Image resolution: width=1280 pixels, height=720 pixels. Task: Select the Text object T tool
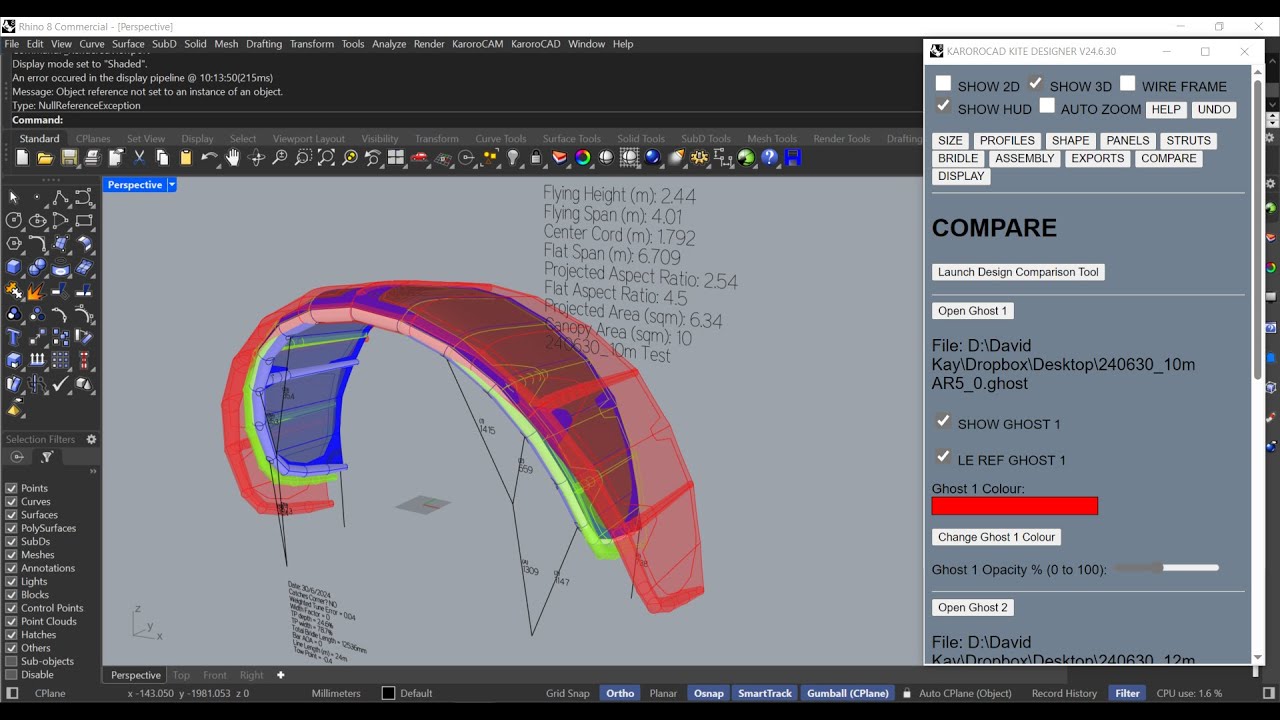coord(14,337)
